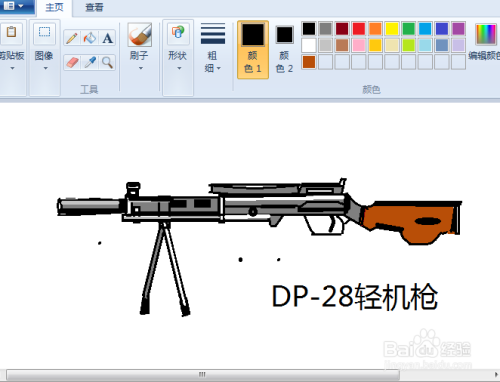Activate Color 1 (颜色 1) button
This screenshot has height=382, width=500.
(253, 50)
